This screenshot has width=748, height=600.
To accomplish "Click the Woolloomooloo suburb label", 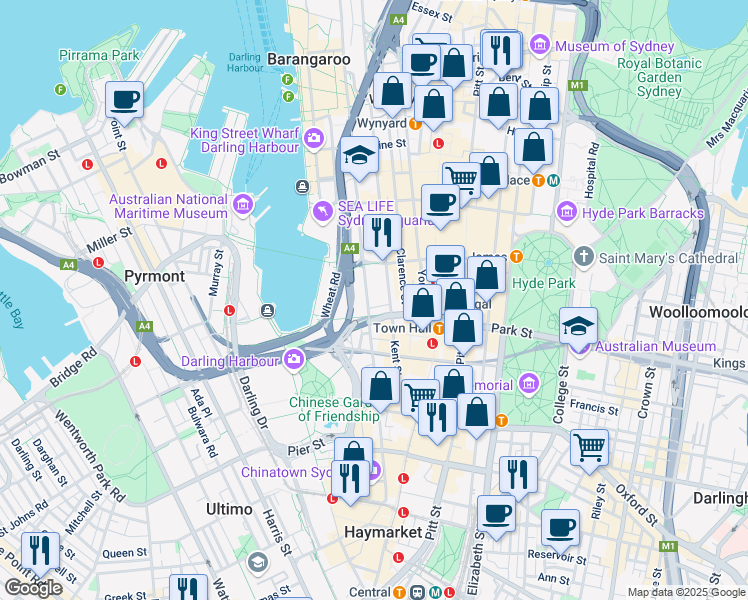I will coord(698,312).
